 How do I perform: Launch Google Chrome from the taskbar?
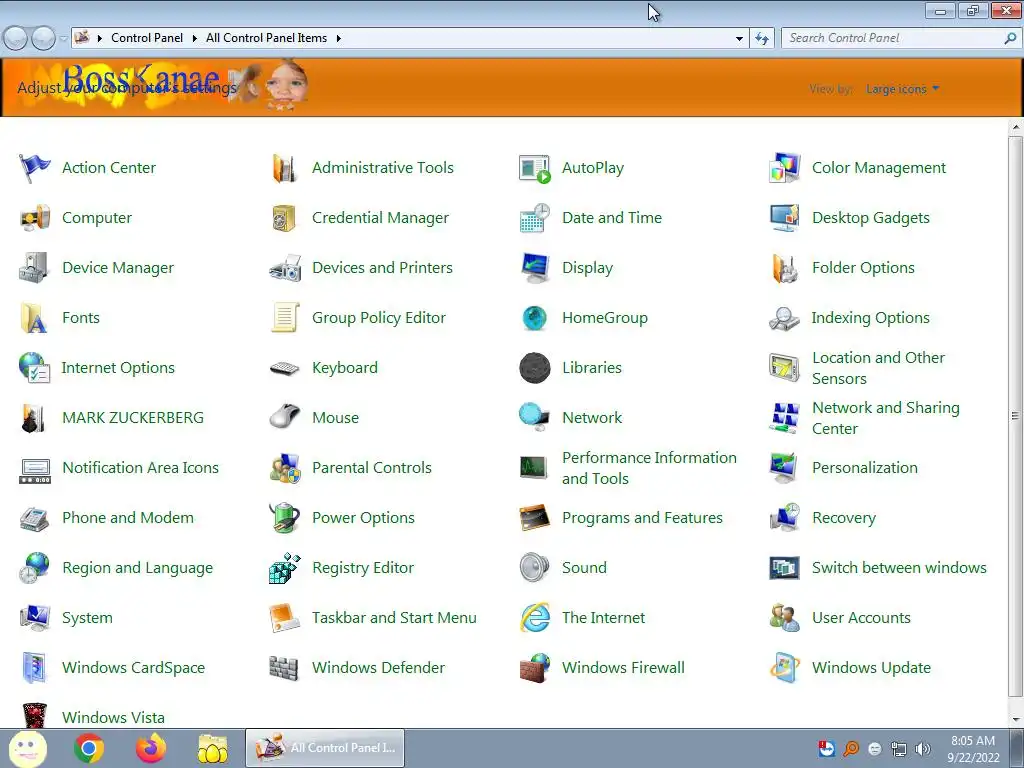coord(89,748)
